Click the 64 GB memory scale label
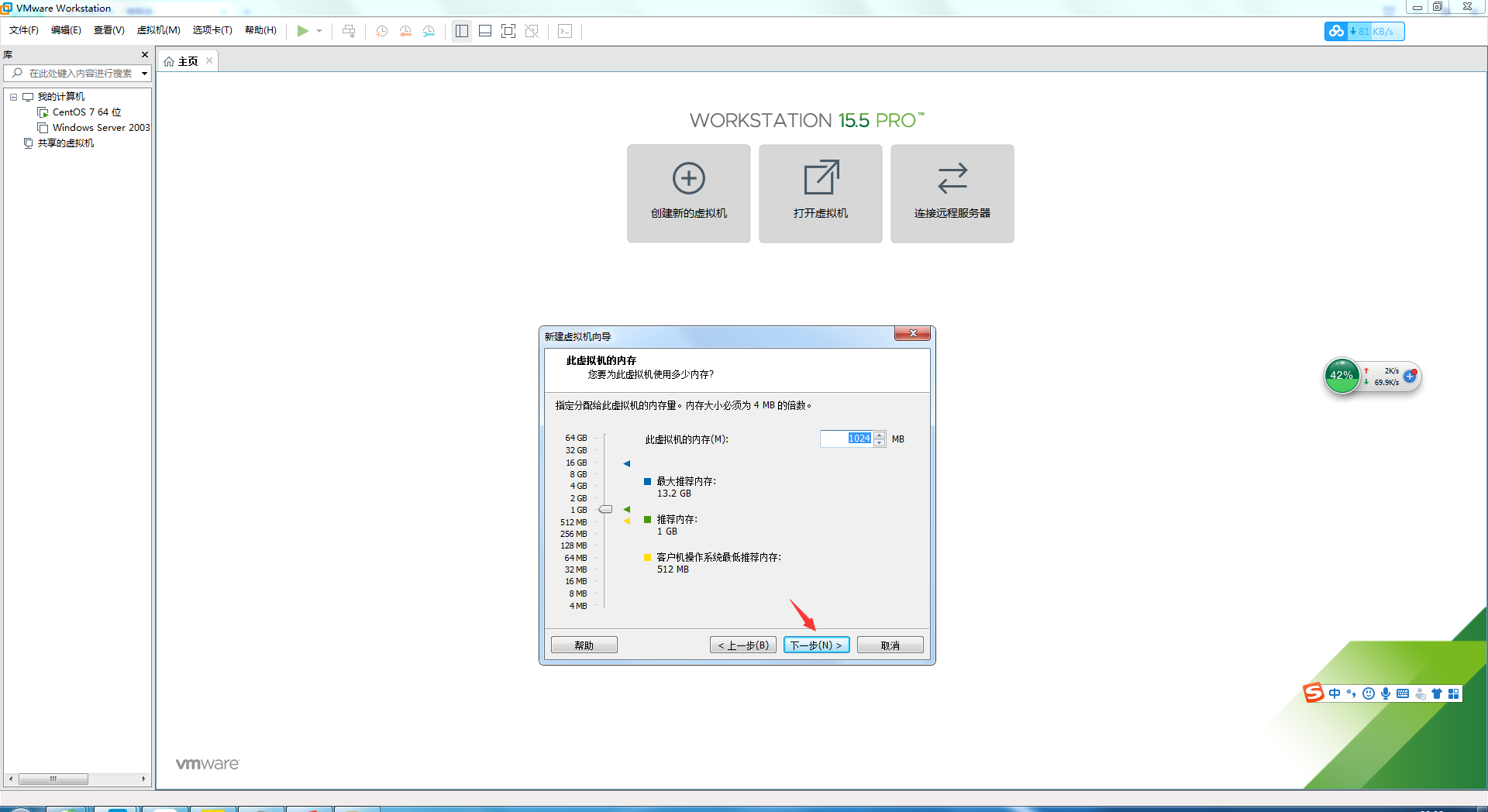The width and height of the screenshot is (1488, 812). [576, 439]
